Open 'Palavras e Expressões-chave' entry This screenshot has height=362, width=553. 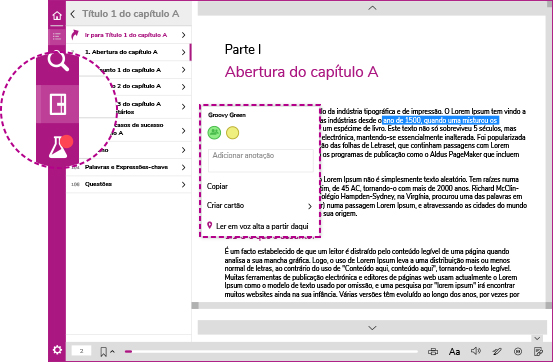pos(126,167)
